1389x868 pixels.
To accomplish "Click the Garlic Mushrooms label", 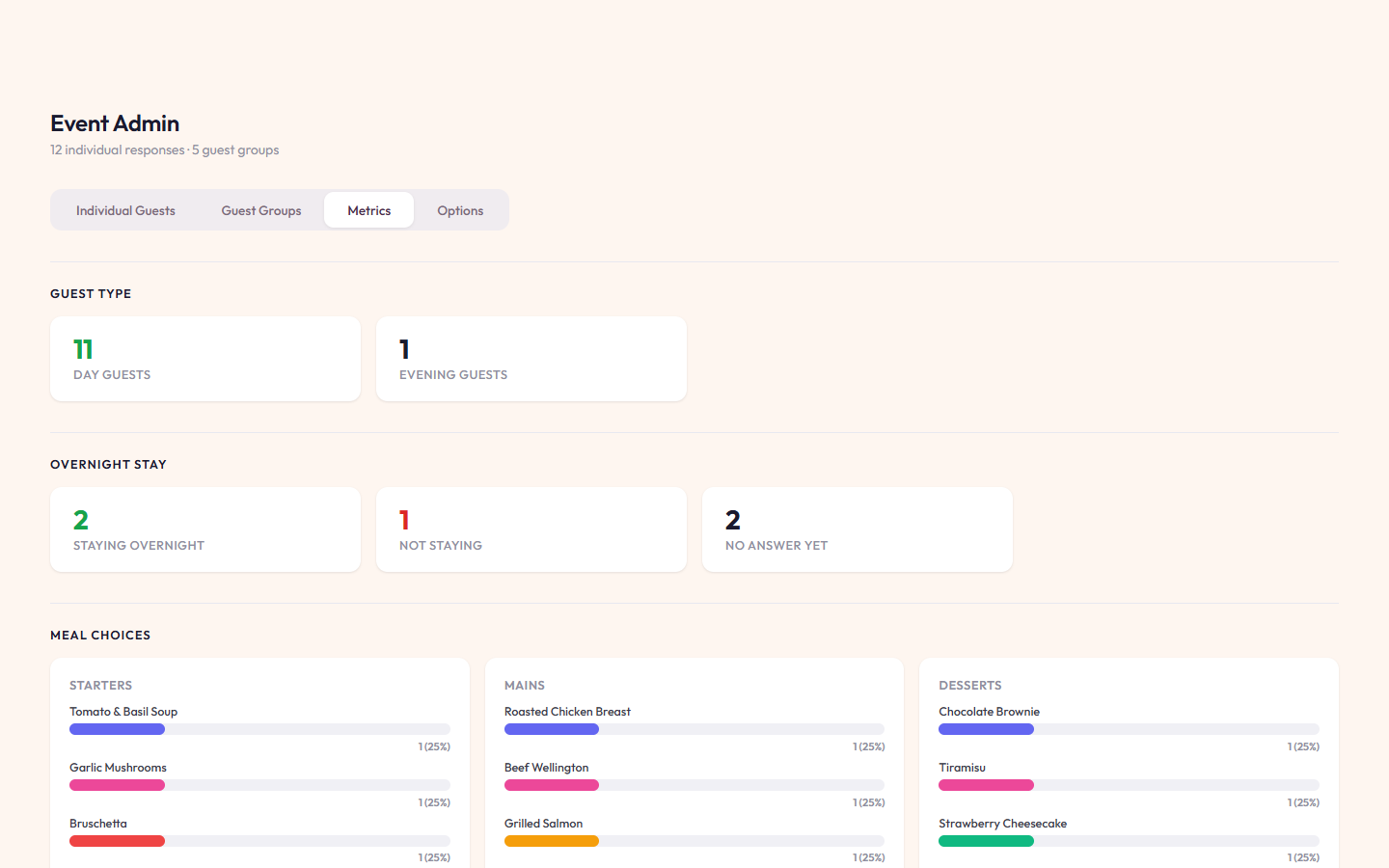I will point(118,768).
